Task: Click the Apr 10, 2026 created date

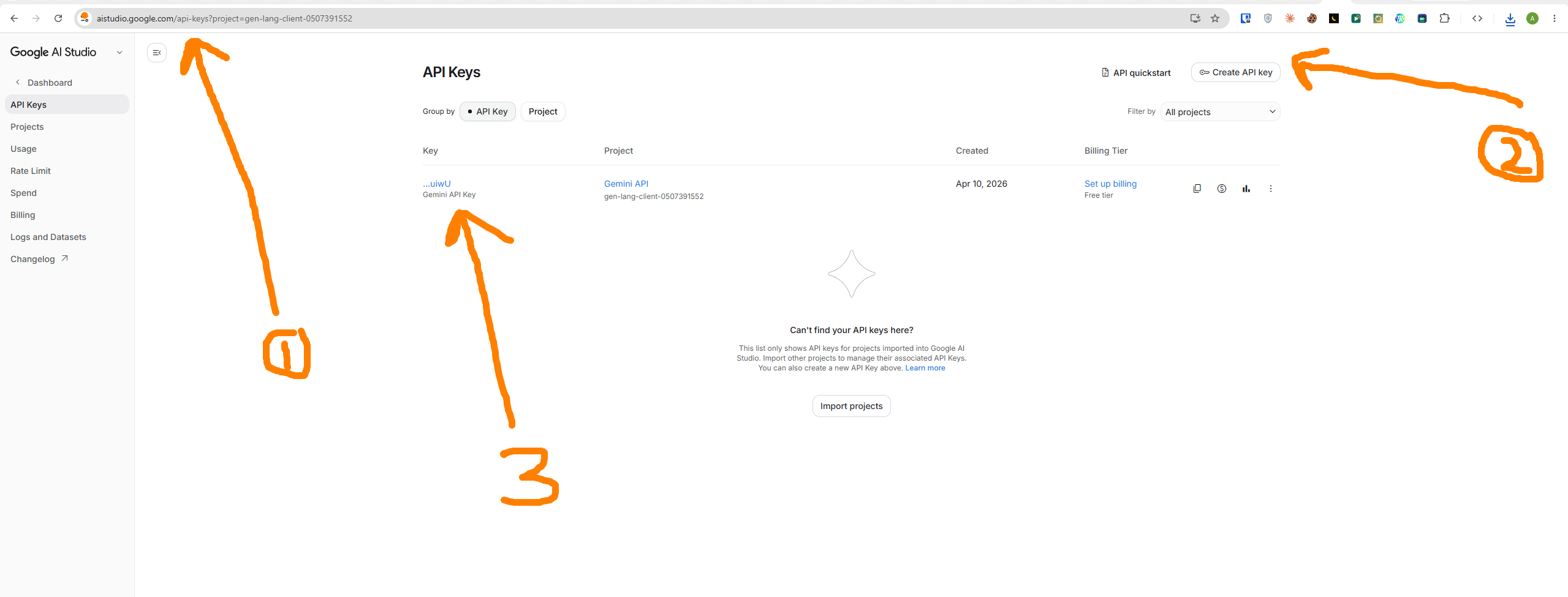Action: tap(981, 184)
